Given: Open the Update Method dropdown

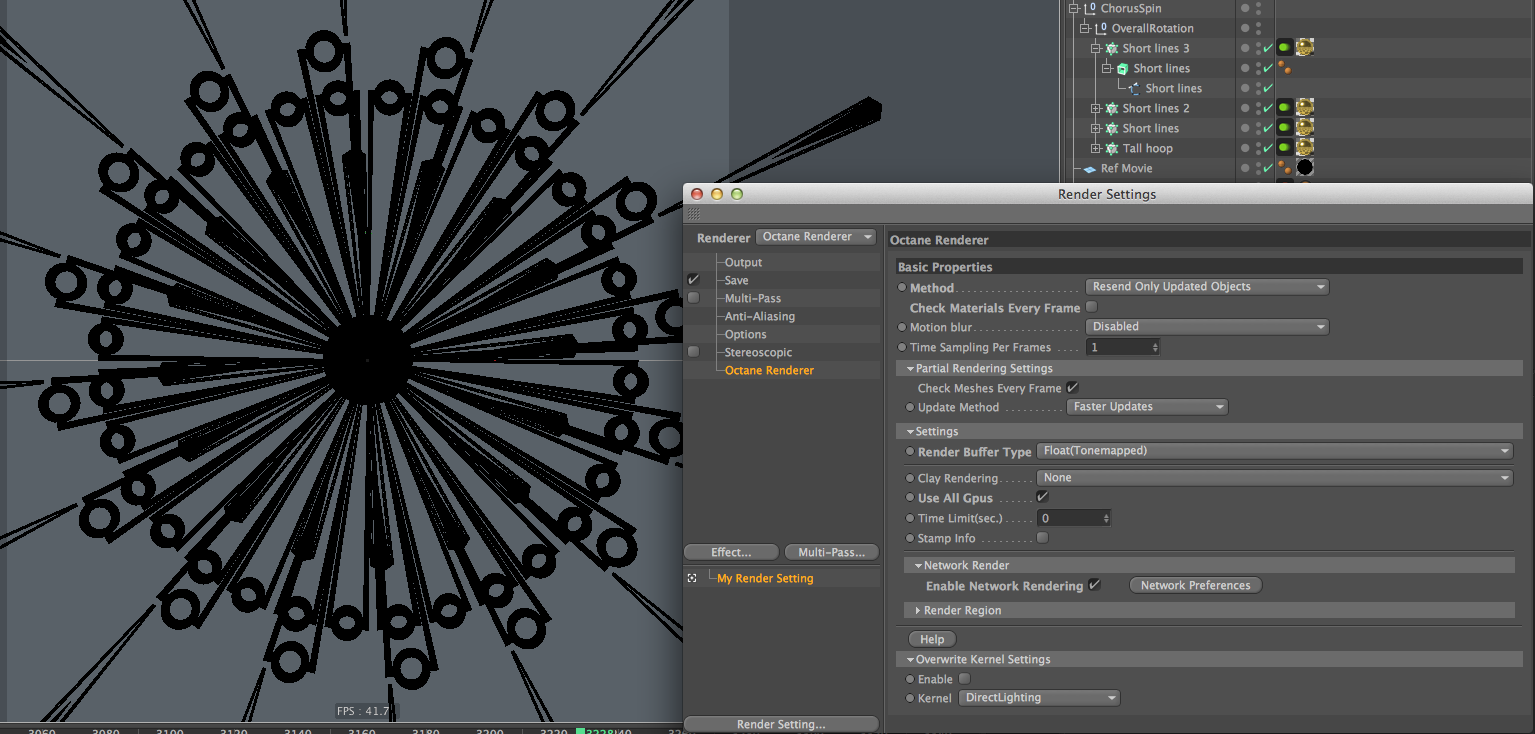Looking at the screenshot, I should (1147, 407).
